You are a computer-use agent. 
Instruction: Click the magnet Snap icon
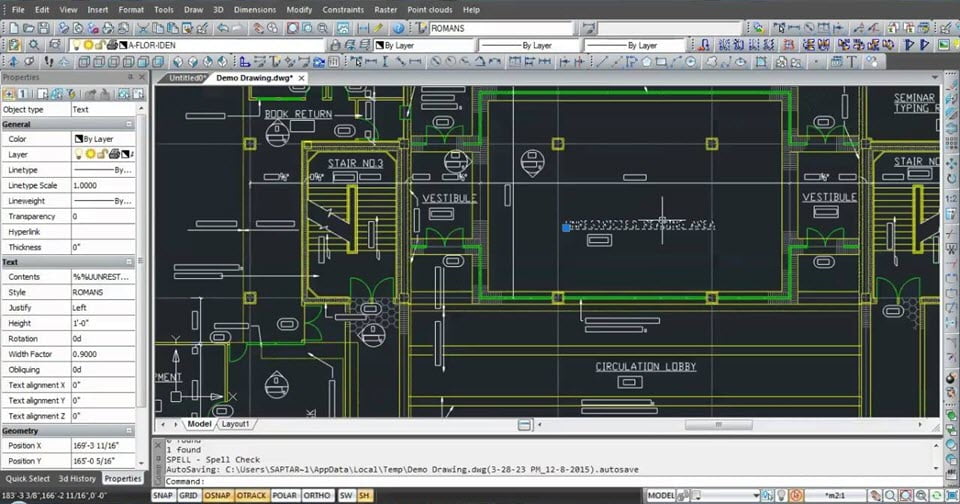[704, 45]
